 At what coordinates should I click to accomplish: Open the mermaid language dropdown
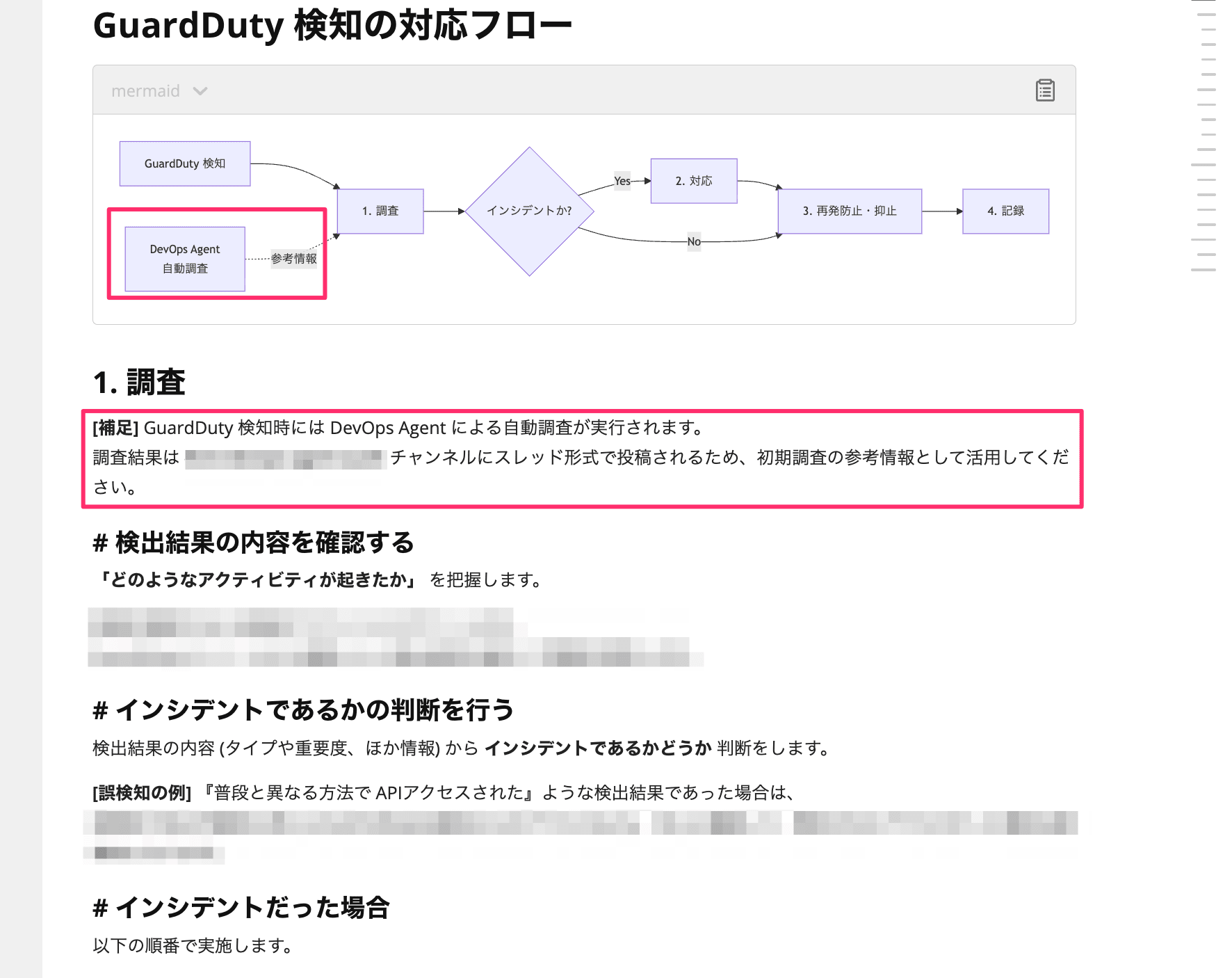click(x=159, y=91)
